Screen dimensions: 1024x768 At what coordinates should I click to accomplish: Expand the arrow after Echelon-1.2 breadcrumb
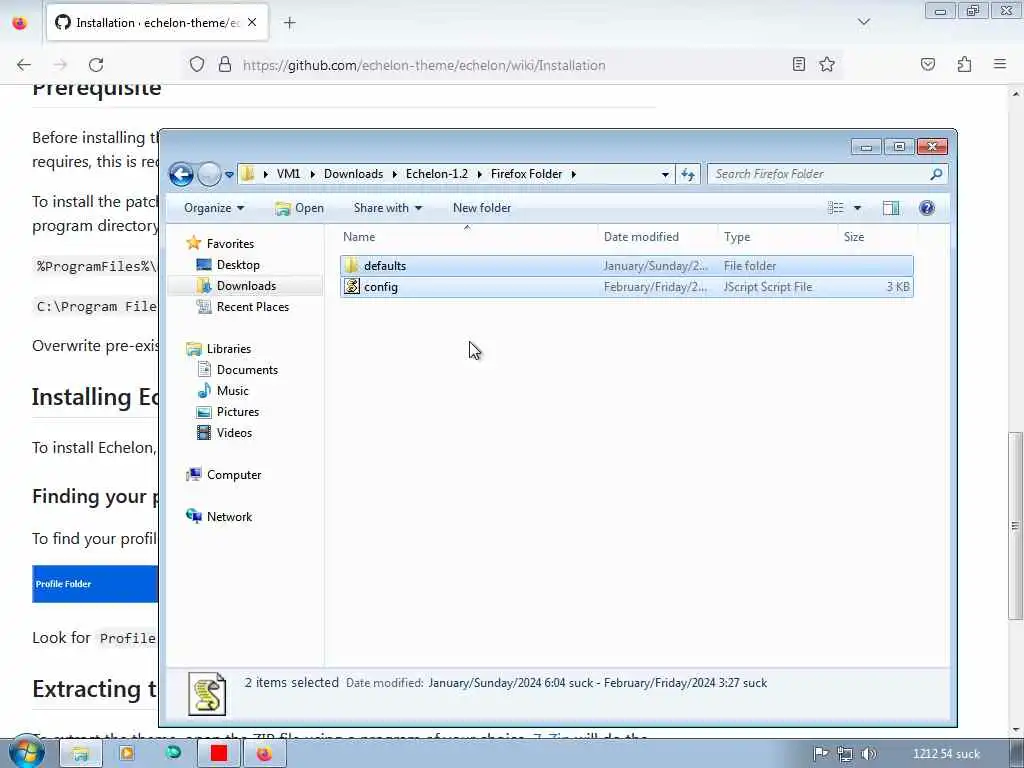tap(479, 174)
